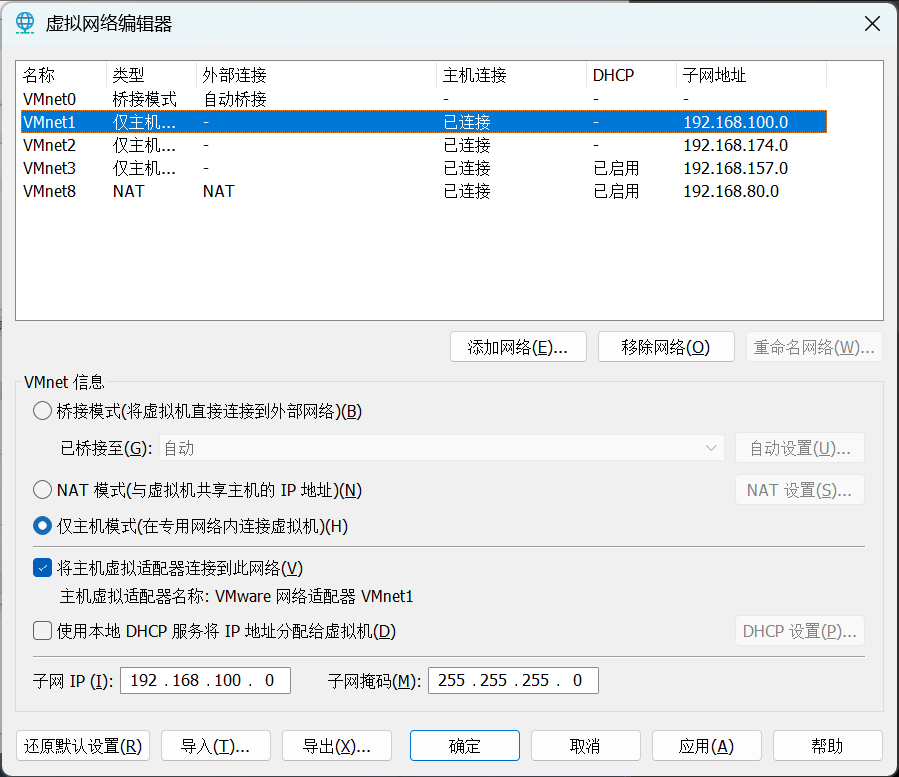Click 自动桥接 cell in VMnet0 row
899x777 pixels.
point(235,99)
